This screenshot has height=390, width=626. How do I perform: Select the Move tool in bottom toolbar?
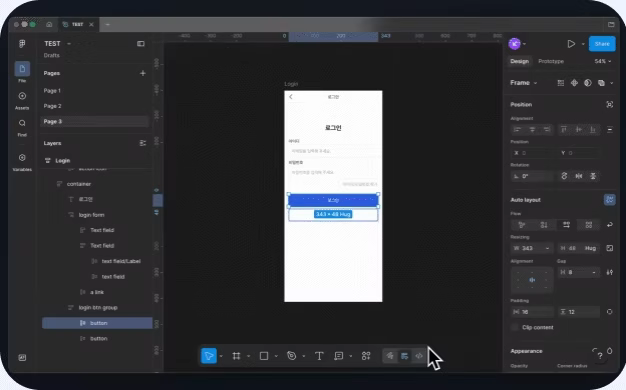pyautogui.click(x=209, y=356)
